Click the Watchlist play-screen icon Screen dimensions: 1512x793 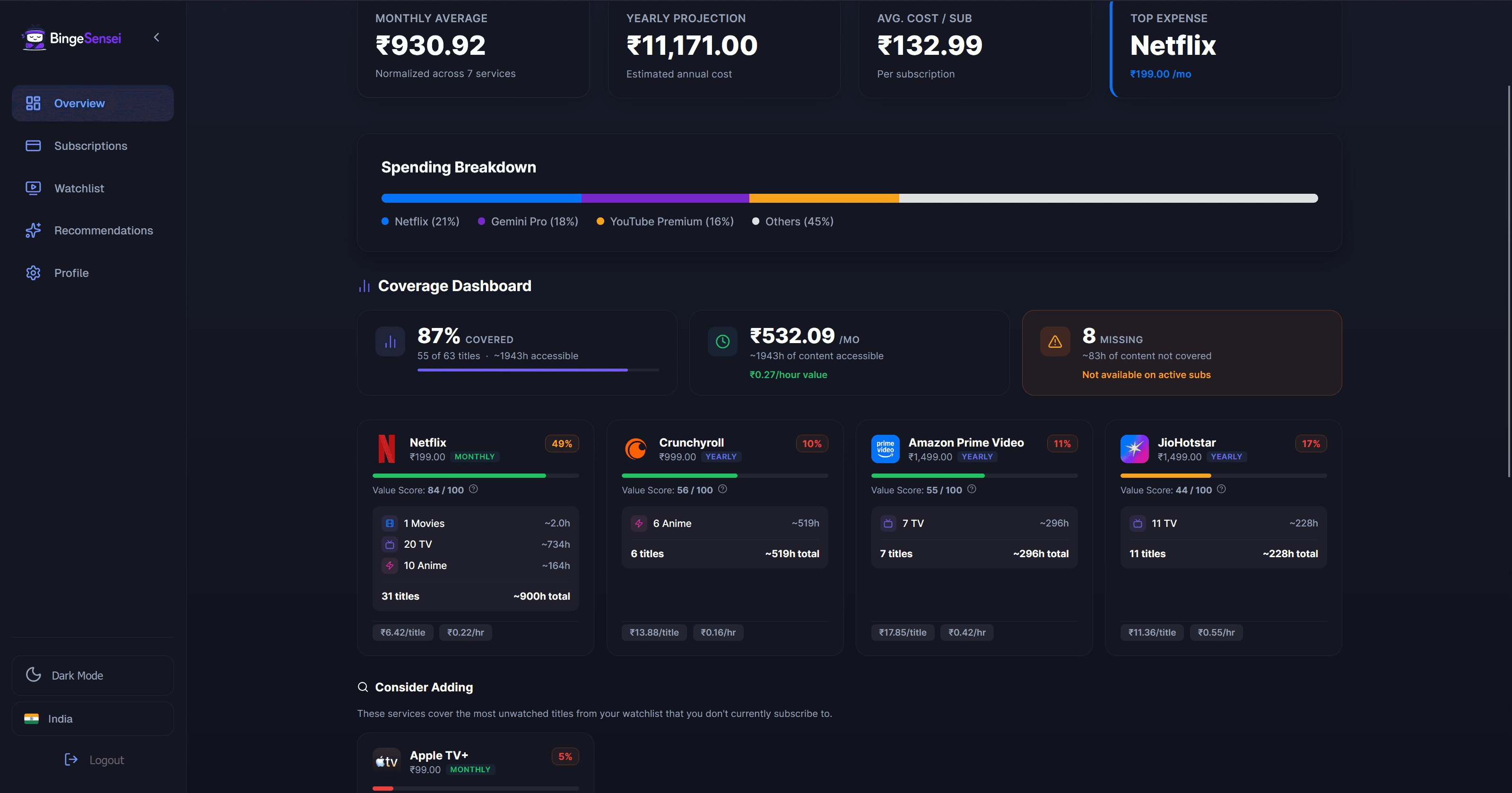33,188
